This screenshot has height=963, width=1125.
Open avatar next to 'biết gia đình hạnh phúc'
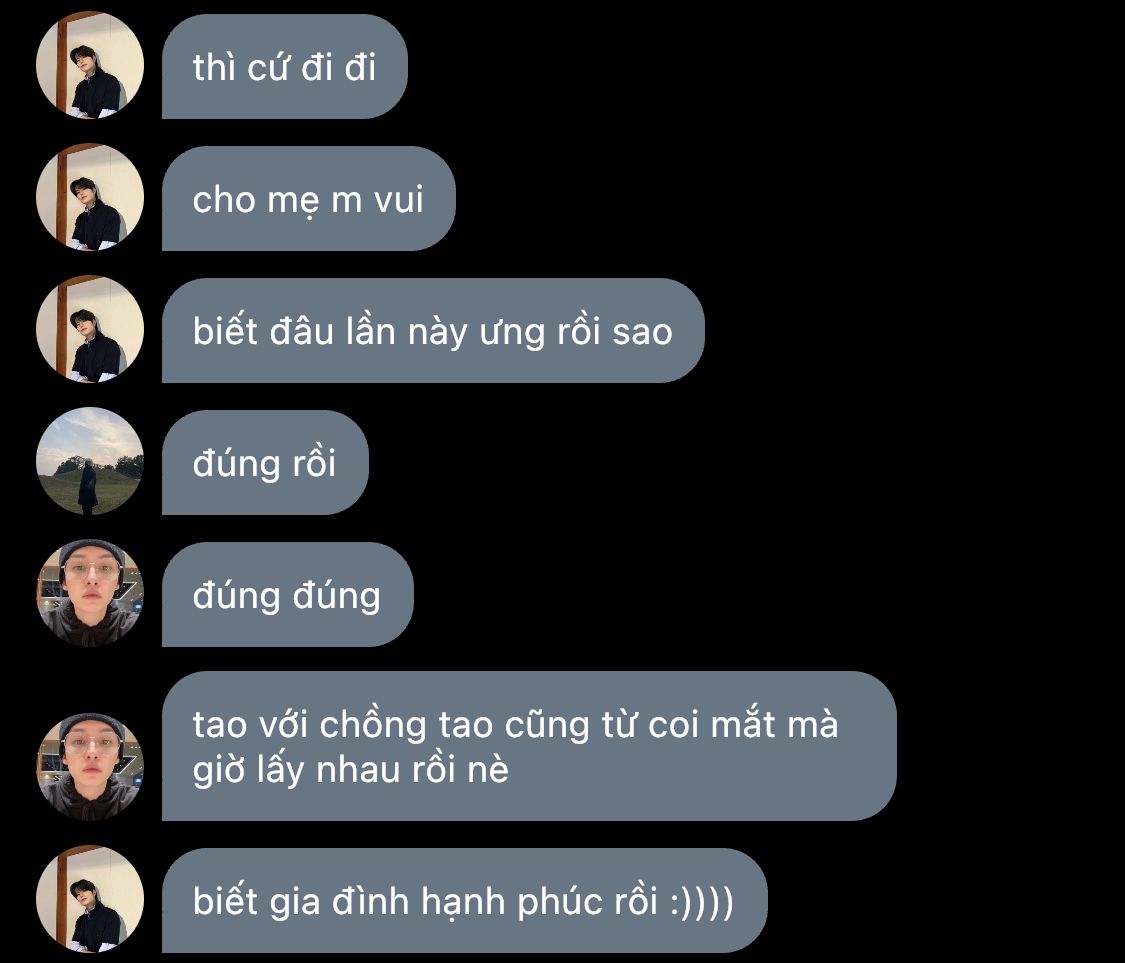[x=90, y=899]
